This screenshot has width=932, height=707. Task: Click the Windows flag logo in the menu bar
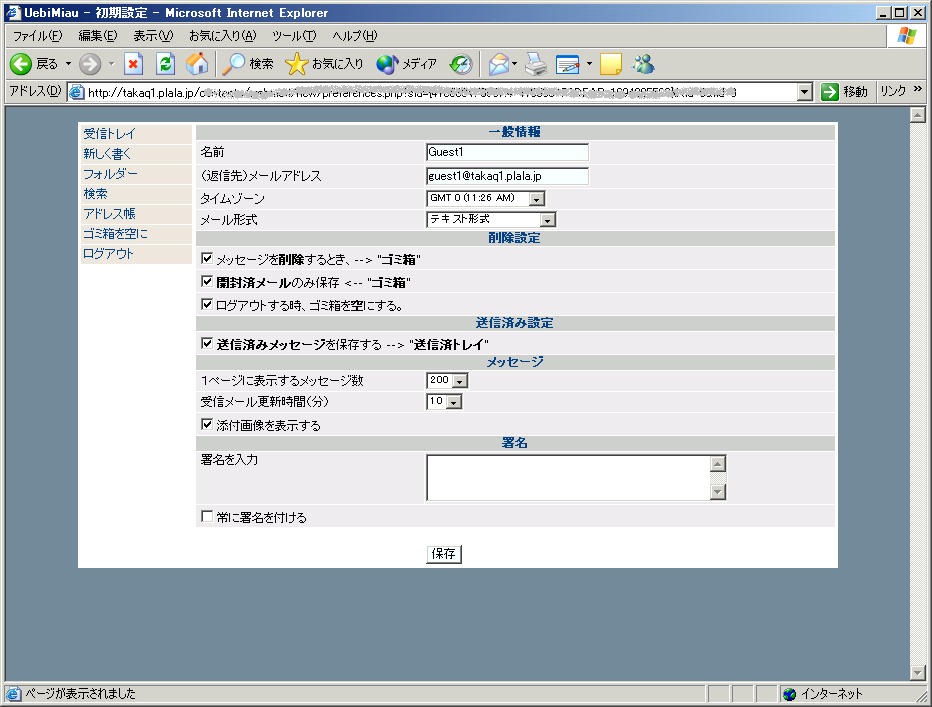pyautogui.click(x=906, y=36)
